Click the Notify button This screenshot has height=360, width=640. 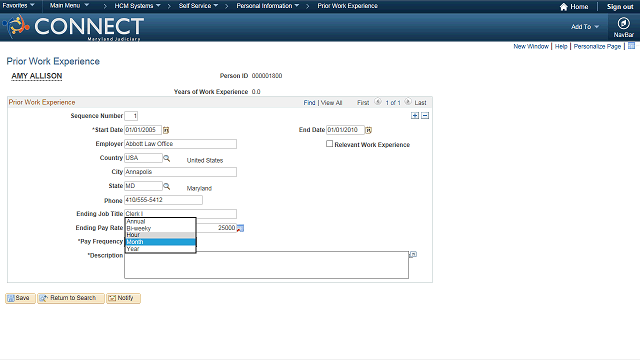click(x=123, y=298)
